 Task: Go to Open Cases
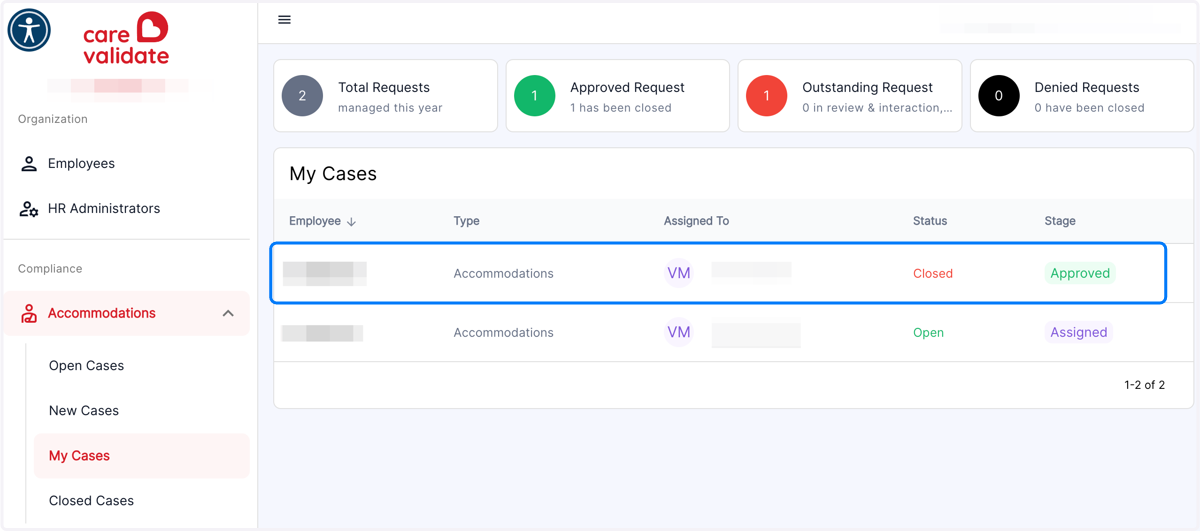(x=86, y=366)
